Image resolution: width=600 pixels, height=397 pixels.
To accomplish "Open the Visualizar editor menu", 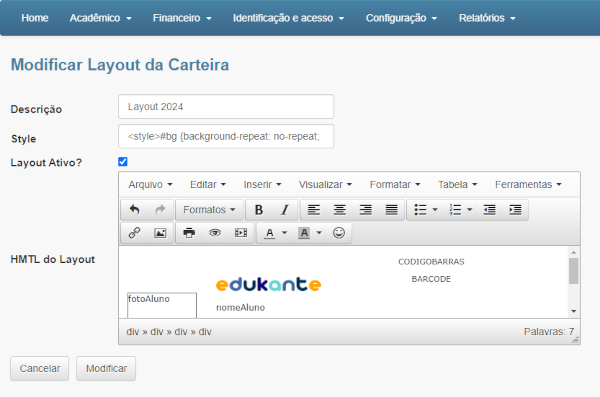I will pyautogui.click(x=325, y=185).
